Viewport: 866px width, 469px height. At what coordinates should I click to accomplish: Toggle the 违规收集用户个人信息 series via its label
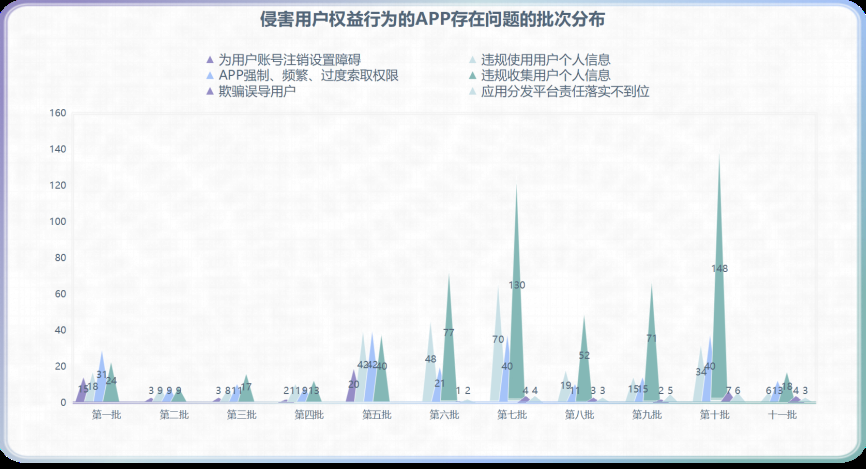[545, 76]
